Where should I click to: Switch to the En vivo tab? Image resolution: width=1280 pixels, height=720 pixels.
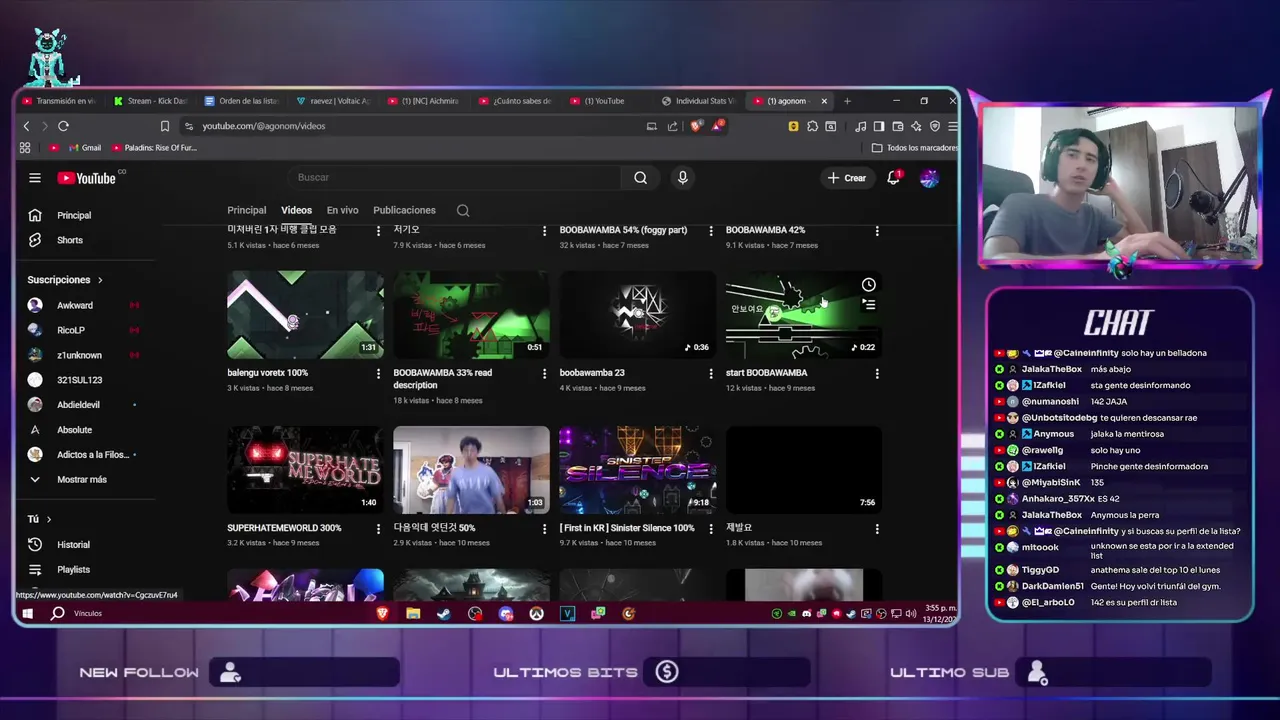tap(342, 210)
